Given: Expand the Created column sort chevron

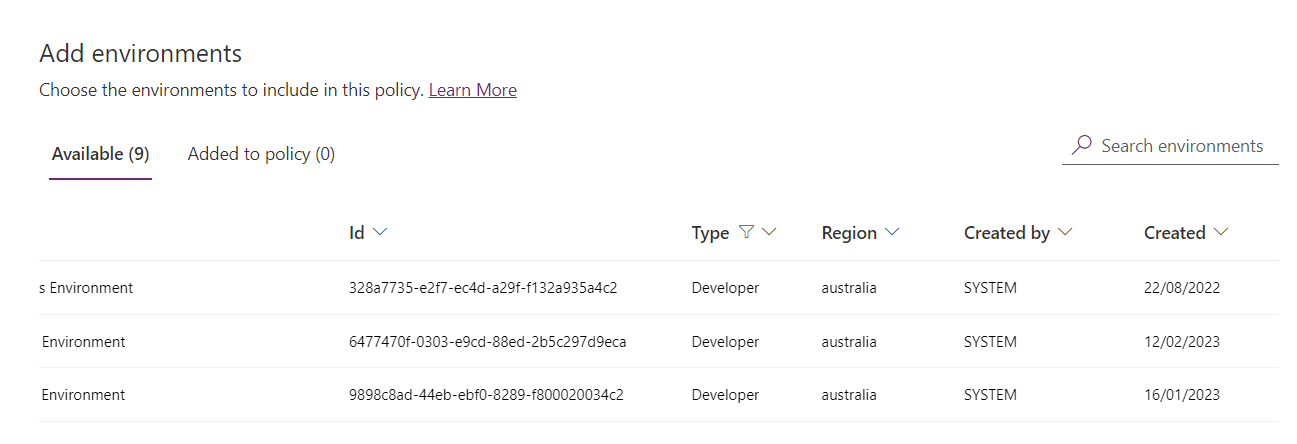Looking at the screenshot, I should coord(1220,232).
